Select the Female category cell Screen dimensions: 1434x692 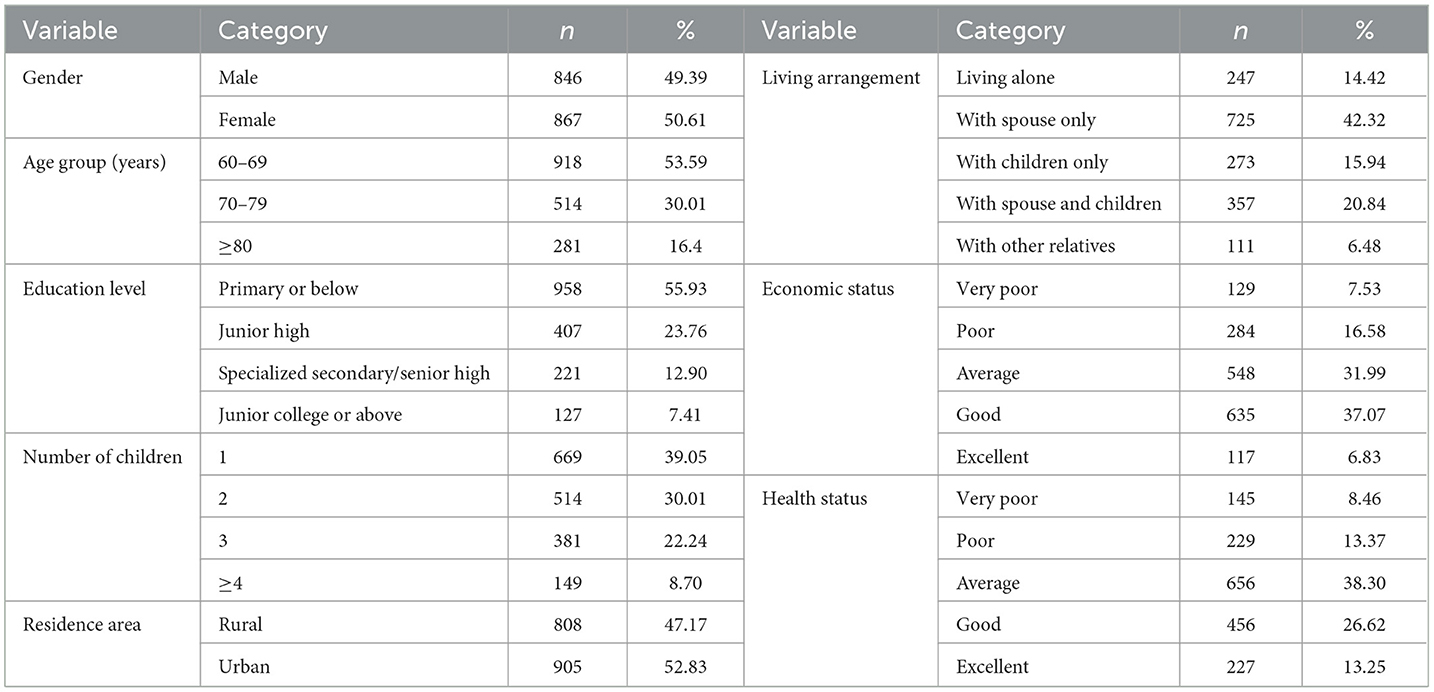(247, 119)
